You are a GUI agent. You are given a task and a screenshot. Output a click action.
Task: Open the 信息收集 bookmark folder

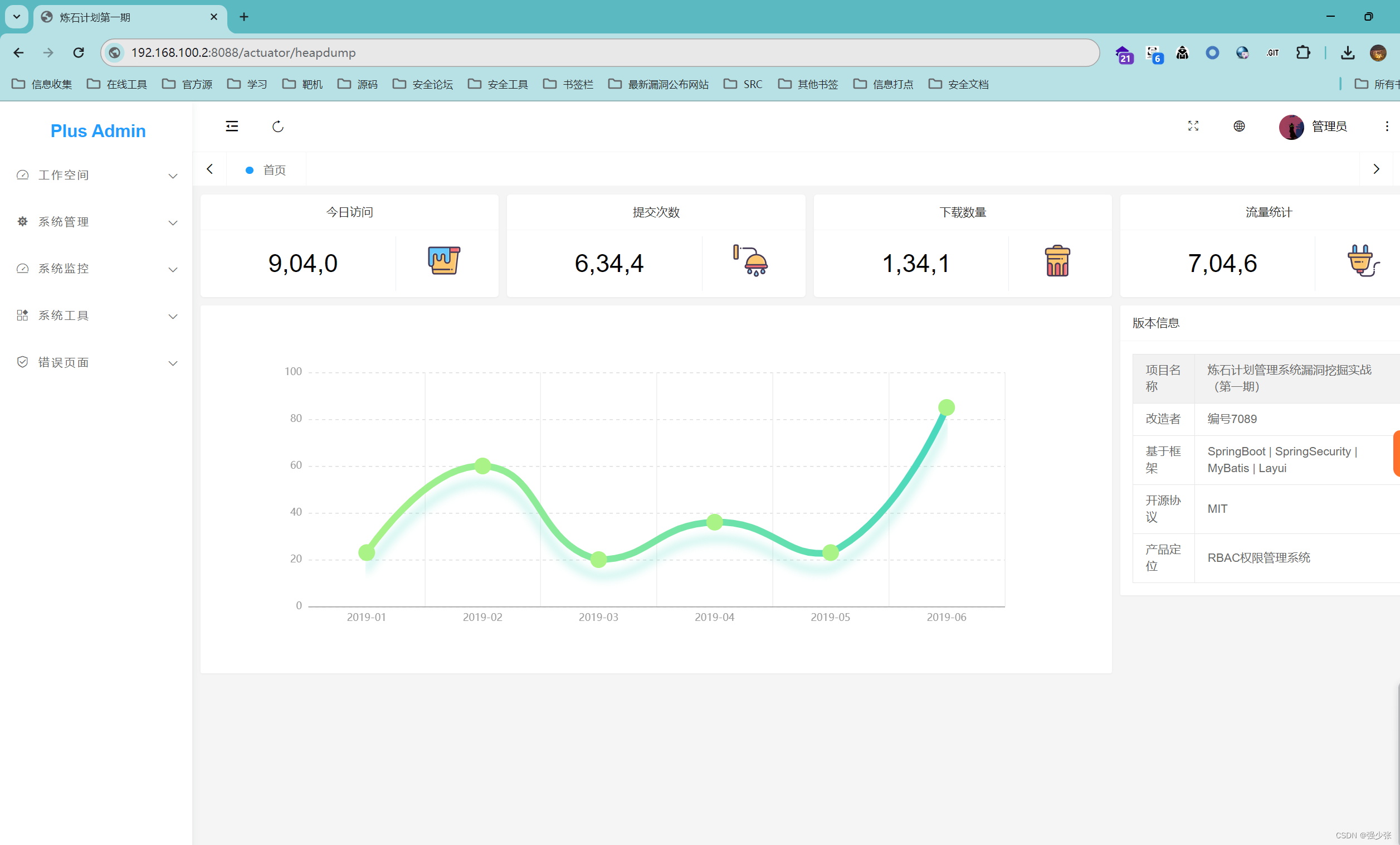42,84
